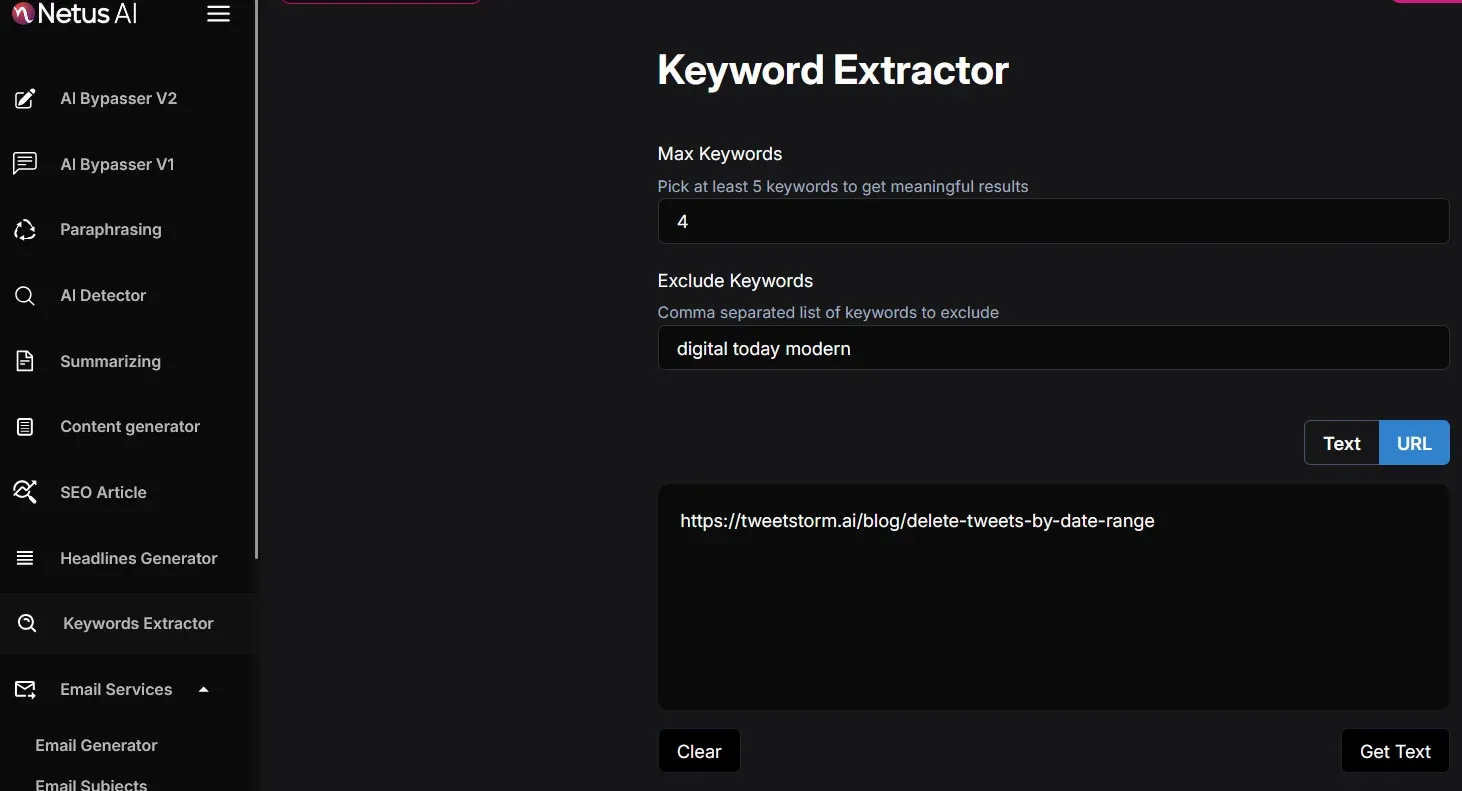Click the sidebar vertical scrollbar

[x=257, y=279]
